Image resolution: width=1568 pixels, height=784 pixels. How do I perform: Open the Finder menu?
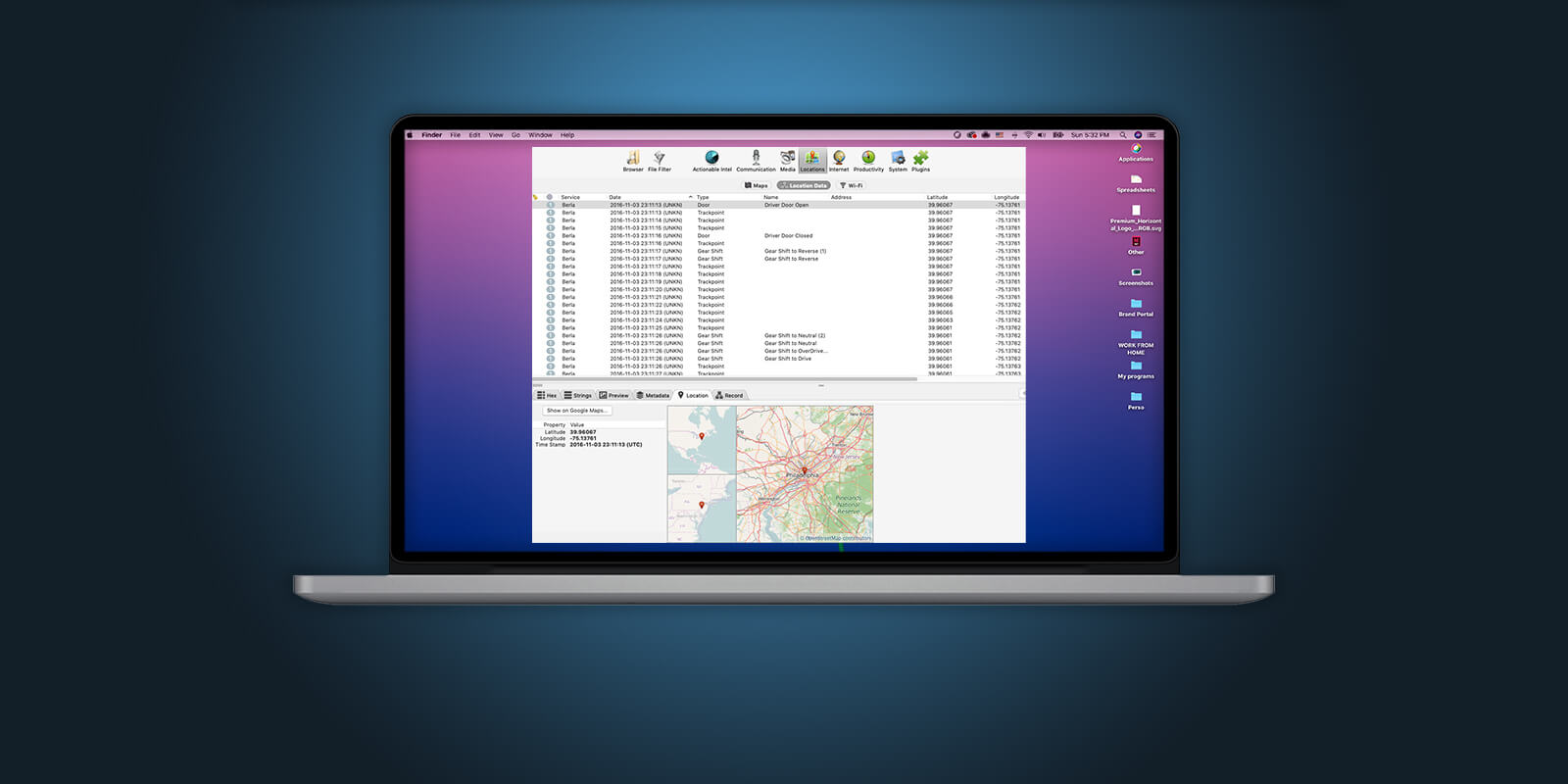(432, 135)
